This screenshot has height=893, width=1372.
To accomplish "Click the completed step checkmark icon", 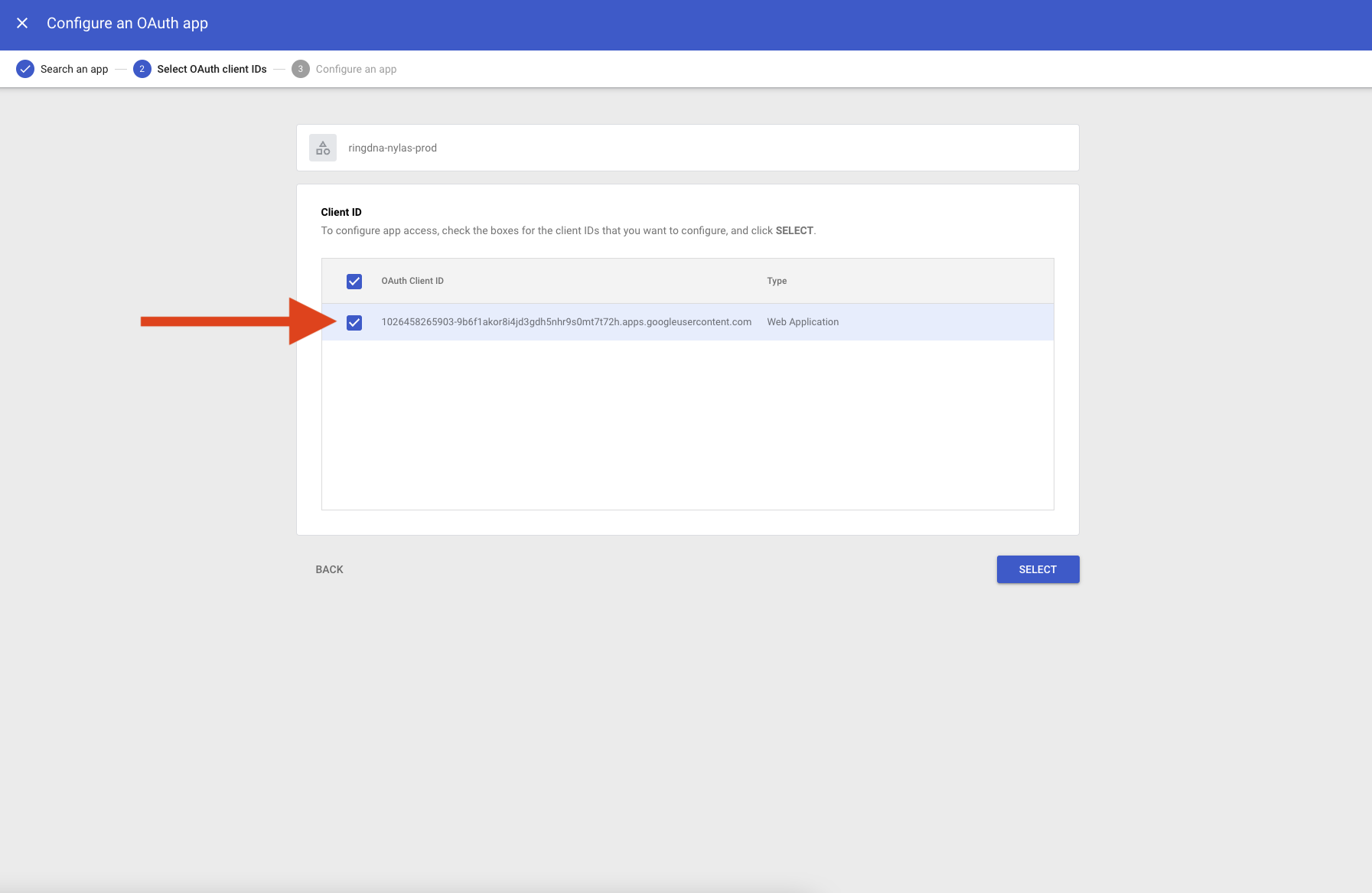I will point(25,69).
